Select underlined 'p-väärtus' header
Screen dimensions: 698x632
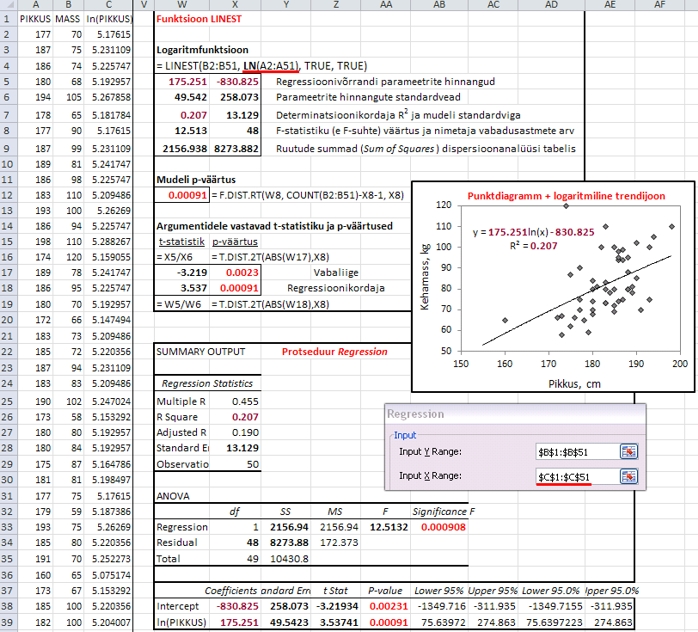click(235, 242)
